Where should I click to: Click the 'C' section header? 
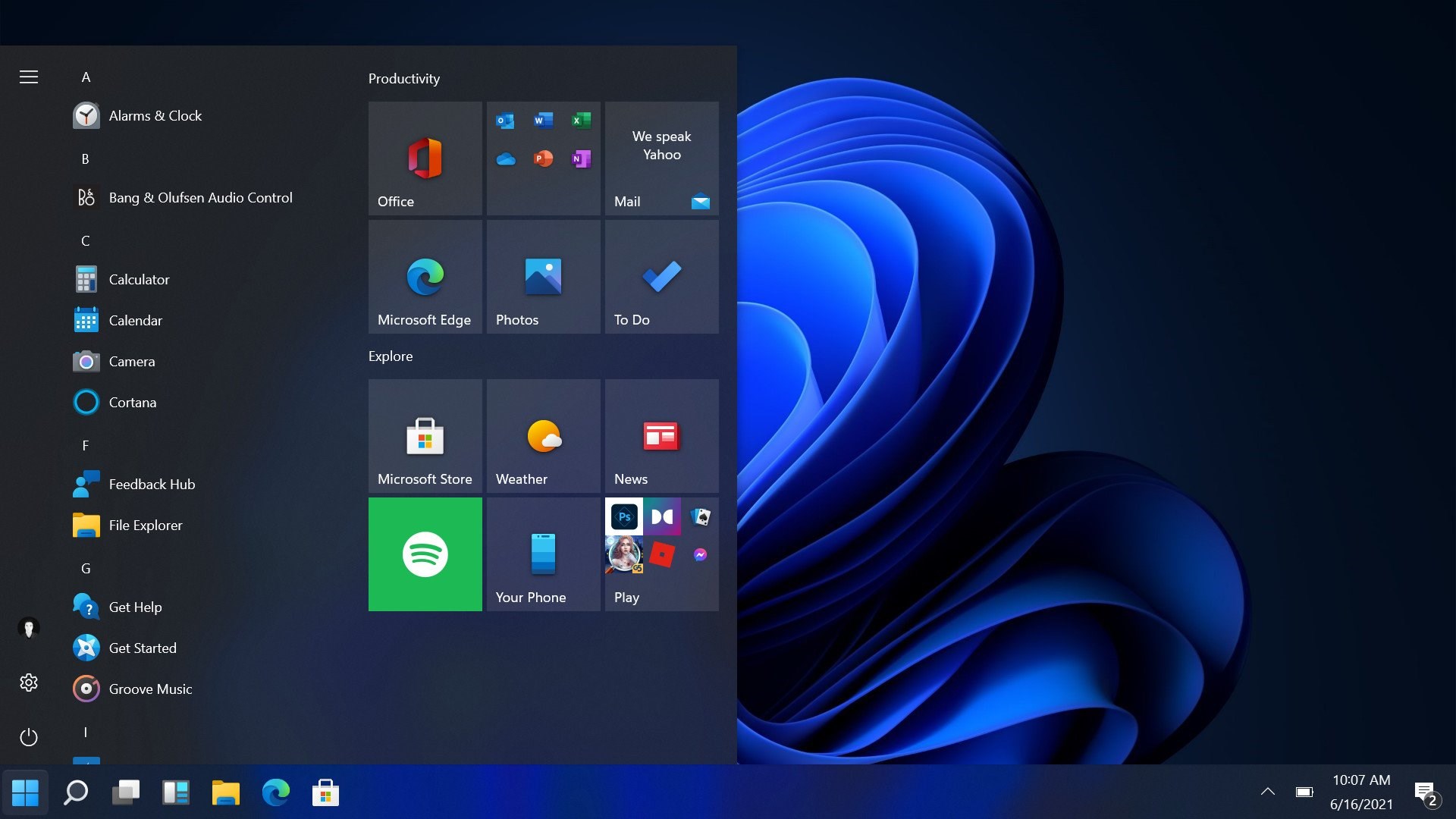point(86,240)
